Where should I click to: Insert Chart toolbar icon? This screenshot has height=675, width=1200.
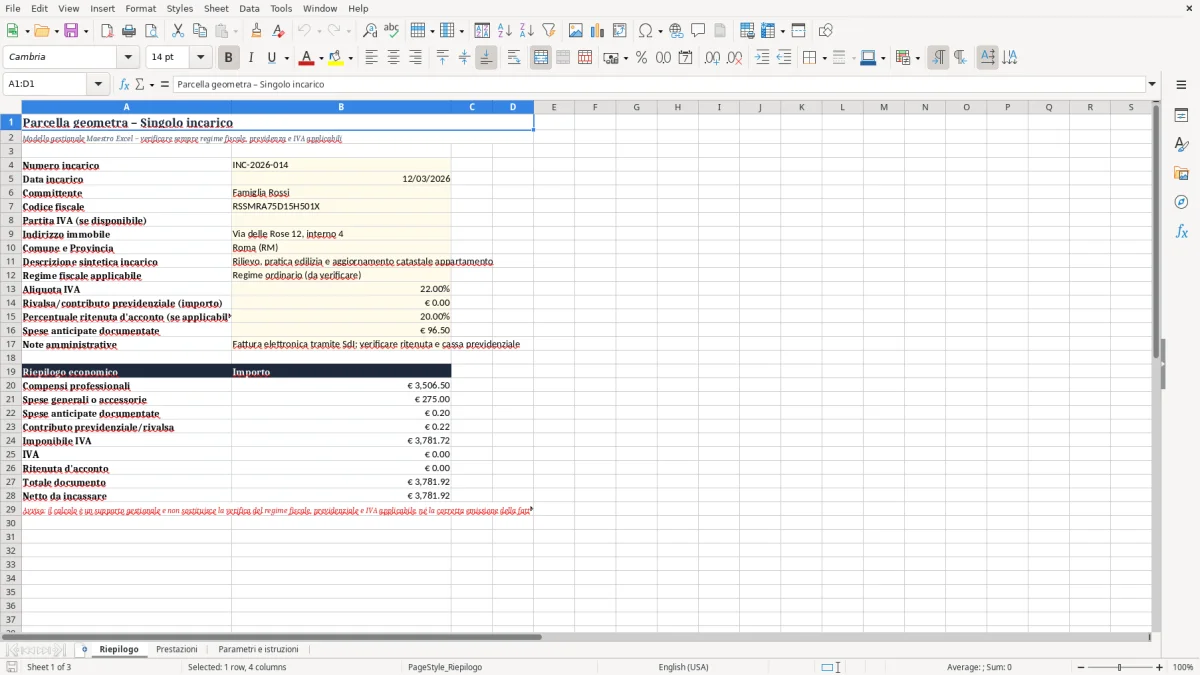pos(598,31)
